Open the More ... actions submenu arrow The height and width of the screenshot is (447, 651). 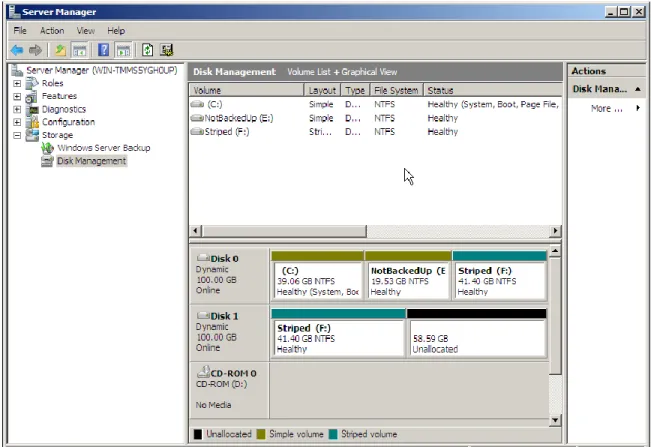[638, 108]
